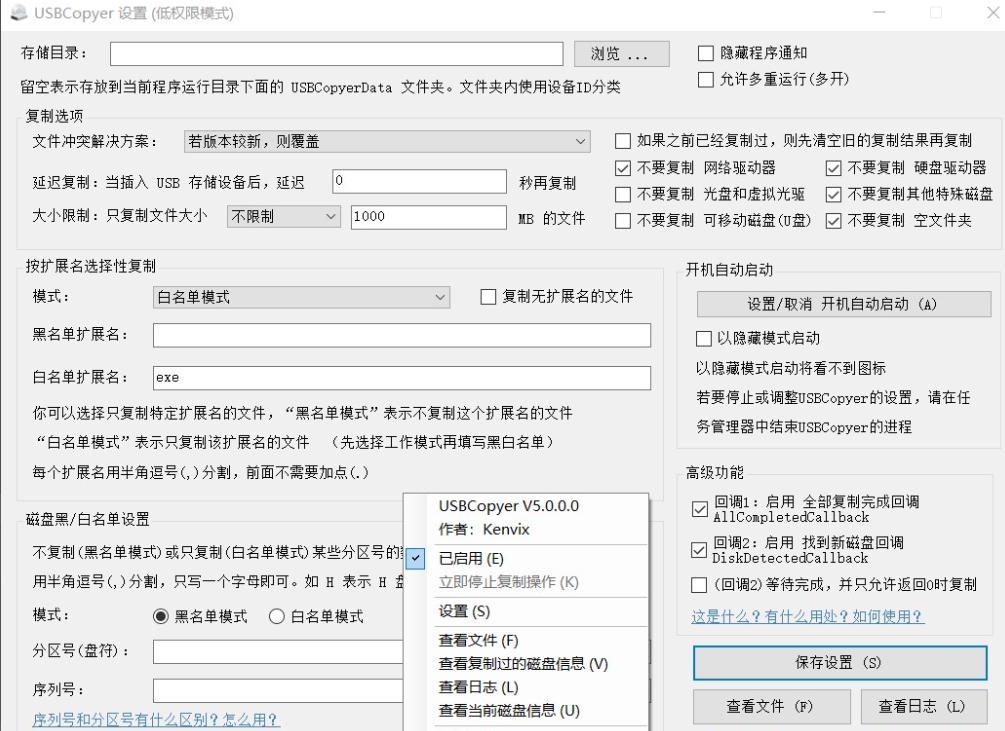Screen dimensions: 1005x731
Task: Click the 存储目录 path text field
Action: [336, 53]
